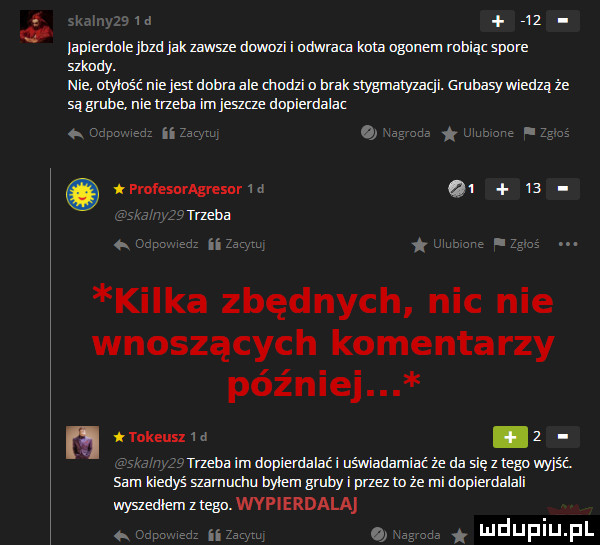Downvote ProfesorAgresor's reply with minus
Image resolution: width=600 pixels, height=545 pixels.
[x=562, y=189]
